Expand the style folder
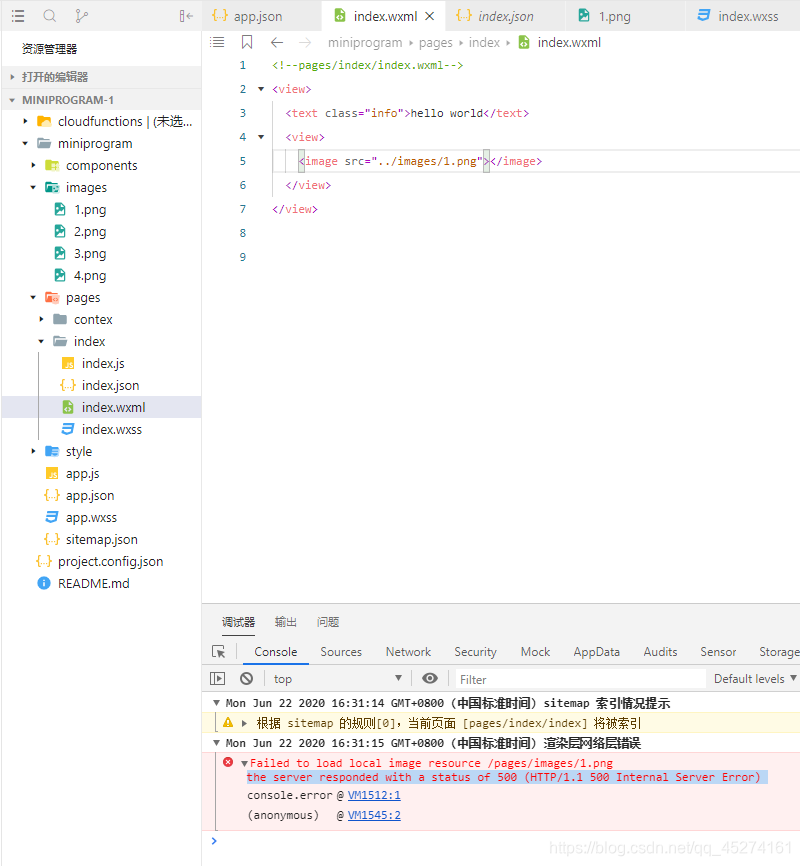Screen dimensions: 800x866 click(x=102, y=451)
